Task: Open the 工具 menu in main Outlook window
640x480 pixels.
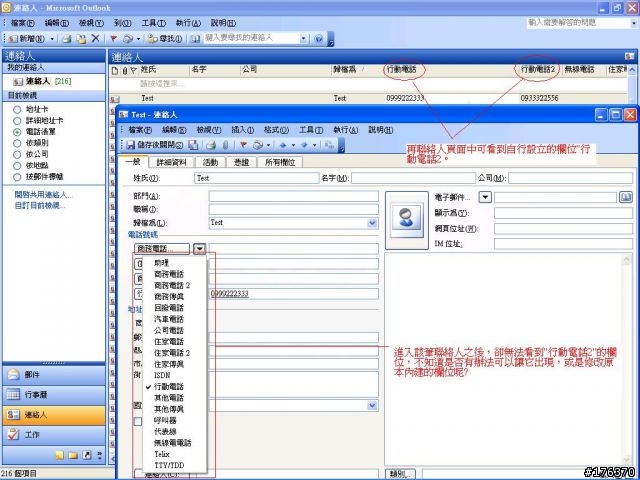Action: [x=153, y=23]
